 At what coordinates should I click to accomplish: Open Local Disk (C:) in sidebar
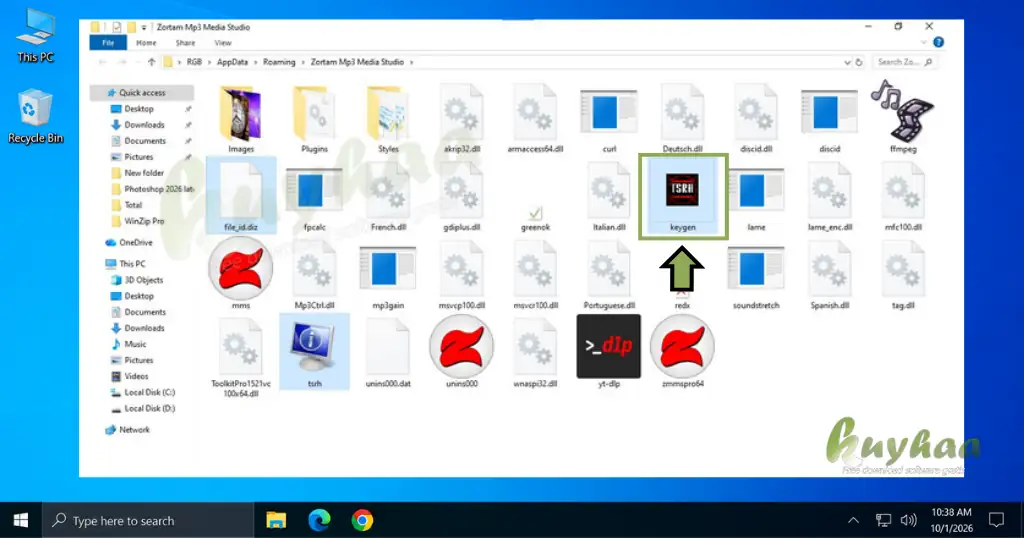pos(150,392)
